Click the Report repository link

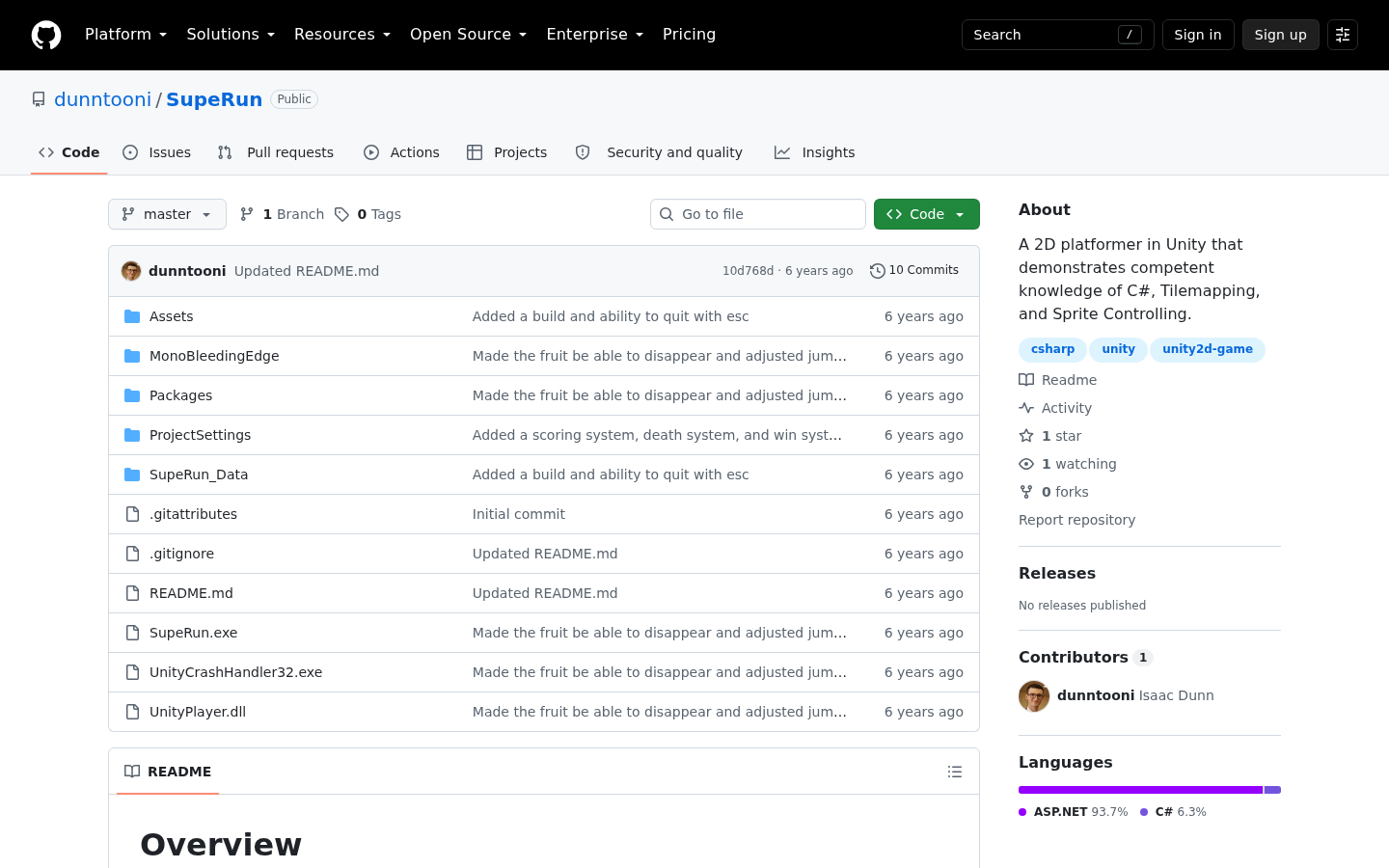[1076, 520]
